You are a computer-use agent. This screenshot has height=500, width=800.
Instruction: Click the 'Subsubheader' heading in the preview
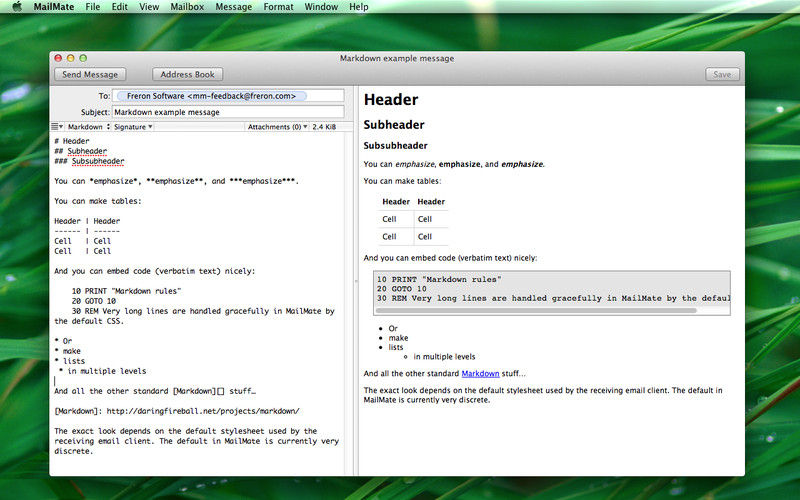click(395, 145)
